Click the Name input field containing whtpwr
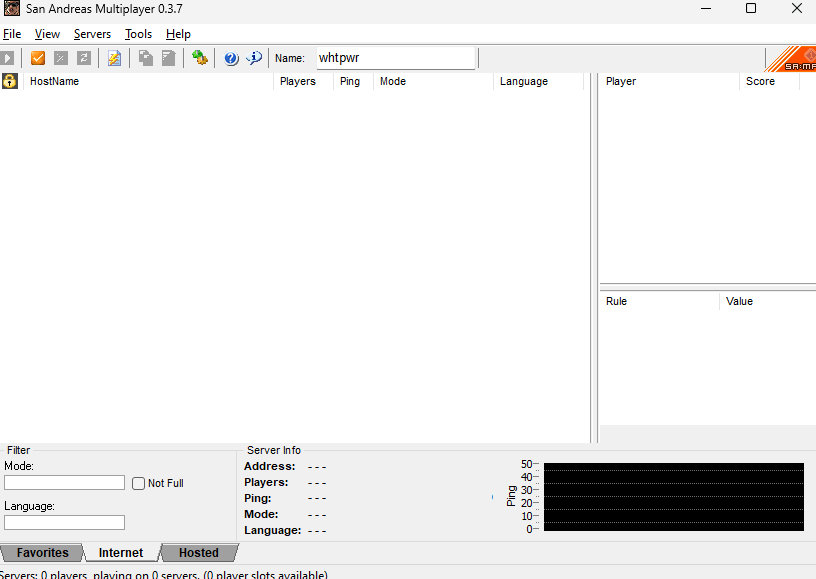This screenshot has width=816, height=579. pyautogui.click(x=395, y=58)
